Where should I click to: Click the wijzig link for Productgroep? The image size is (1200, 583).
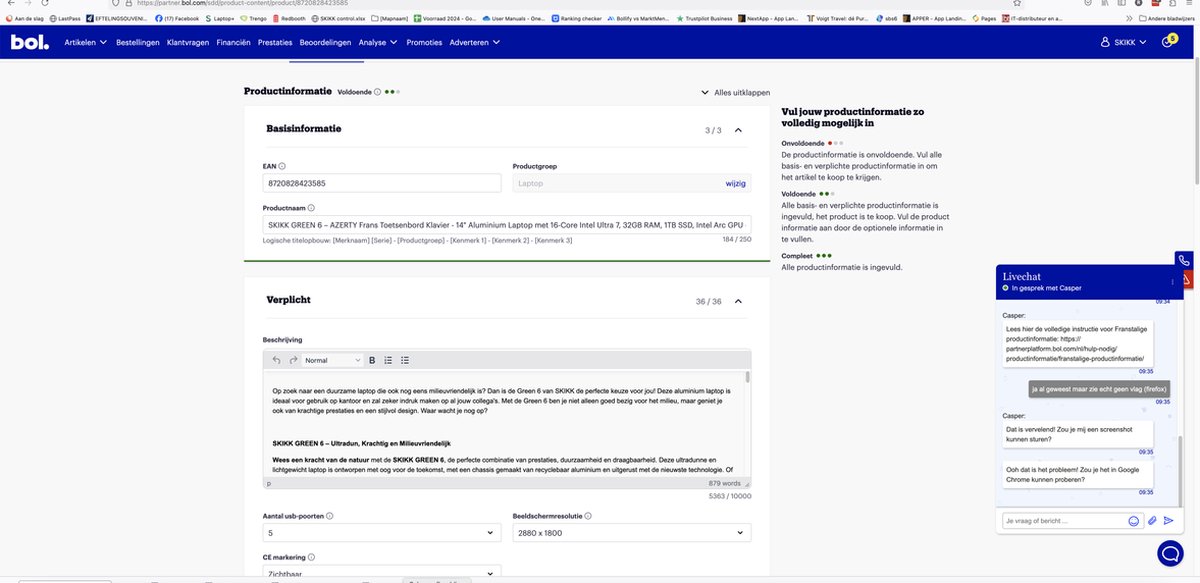[735, 183]
